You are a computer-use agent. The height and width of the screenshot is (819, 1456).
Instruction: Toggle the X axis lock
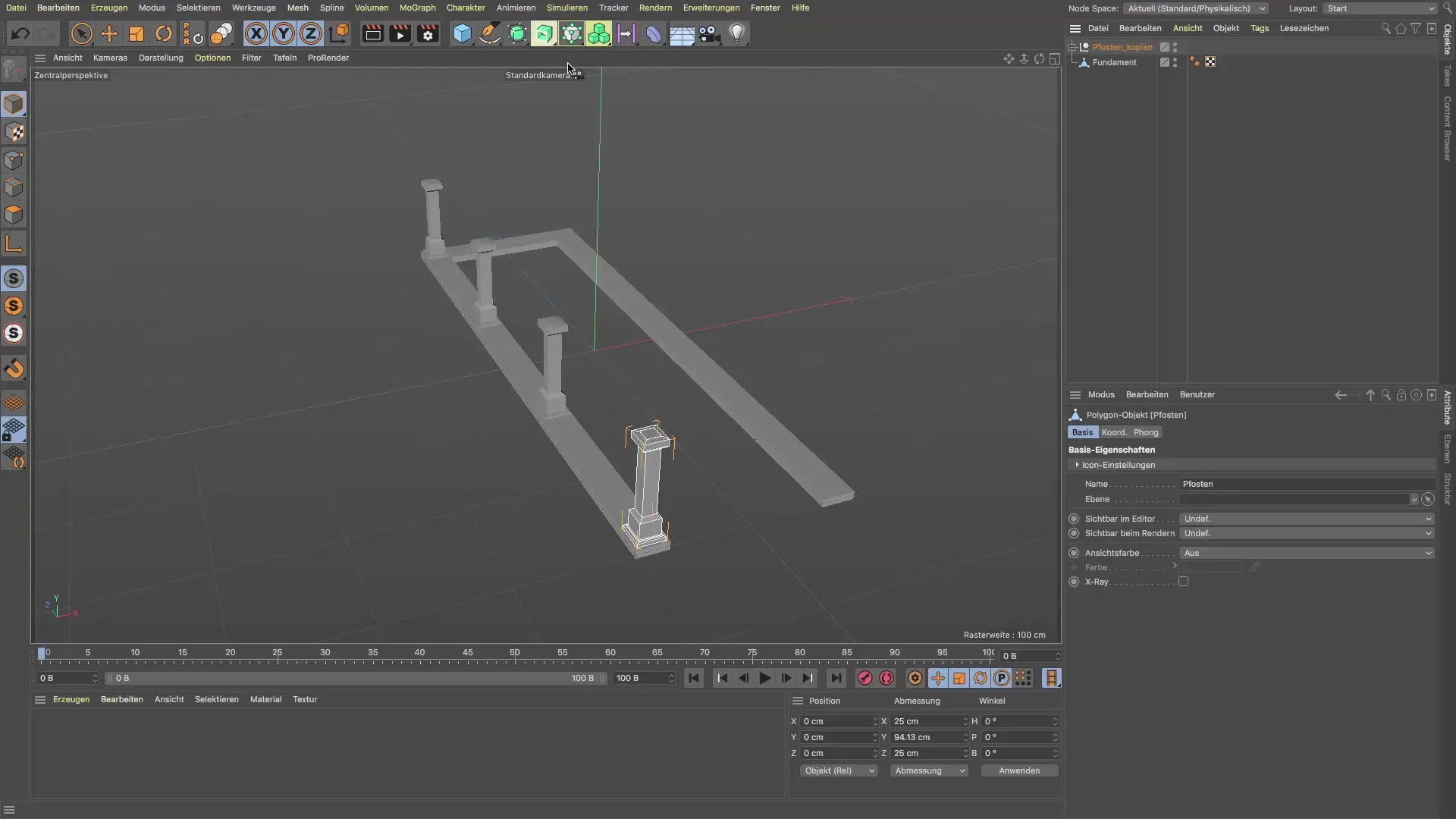click(x=256, y=33)
